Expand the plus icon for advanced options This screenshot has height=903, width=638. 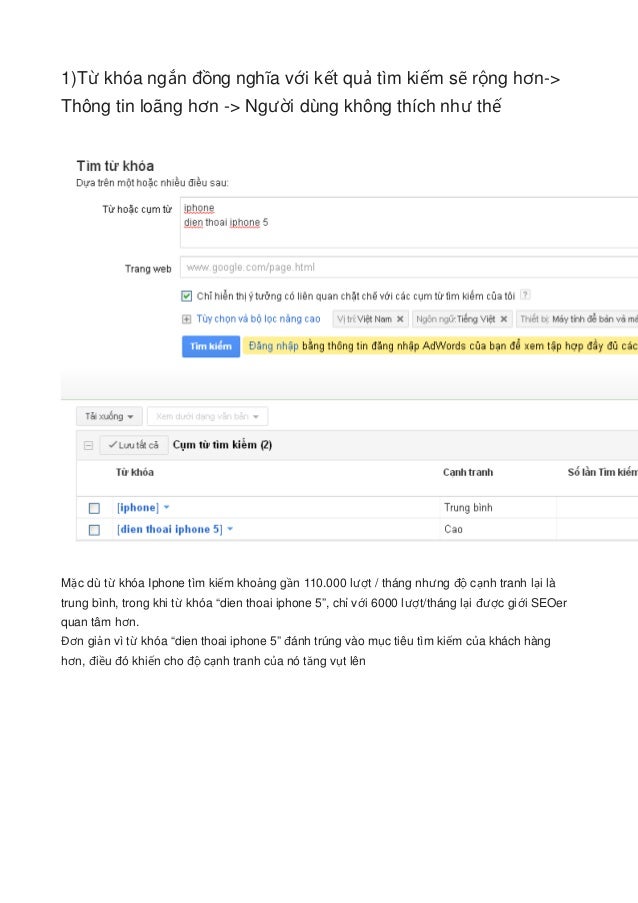187,319
